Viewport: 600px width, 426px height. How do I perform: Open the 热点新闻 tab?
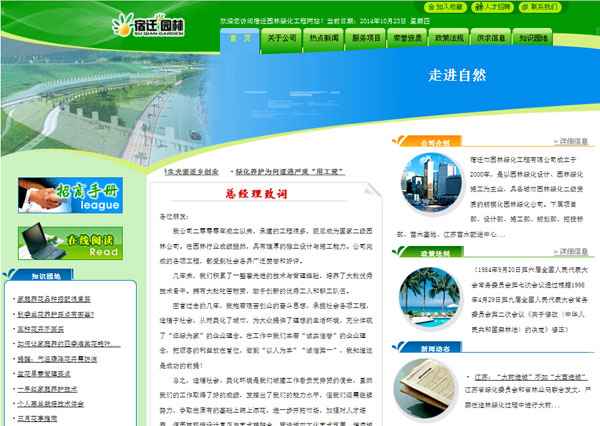[327, 38]
